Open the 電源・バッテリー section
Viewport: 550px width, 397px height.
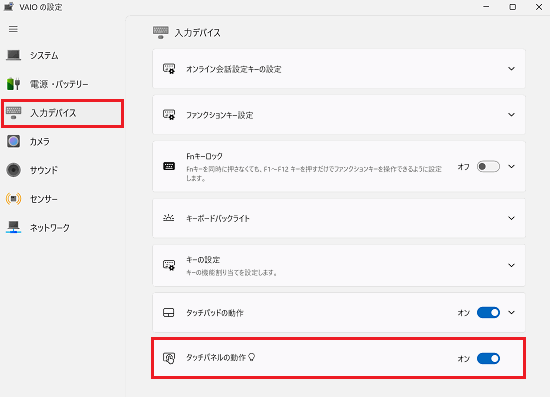coord(62,84)
